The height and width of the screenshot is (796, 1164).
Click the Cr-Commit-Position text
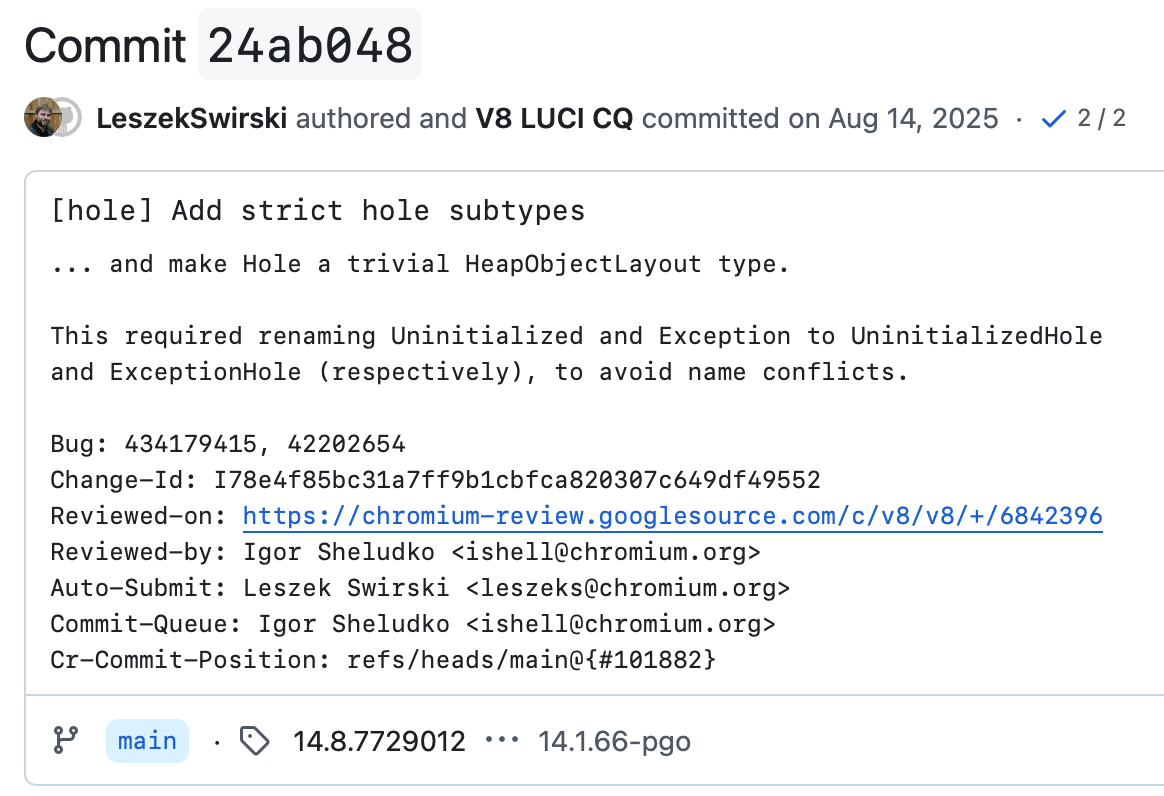tap(383, 659)
